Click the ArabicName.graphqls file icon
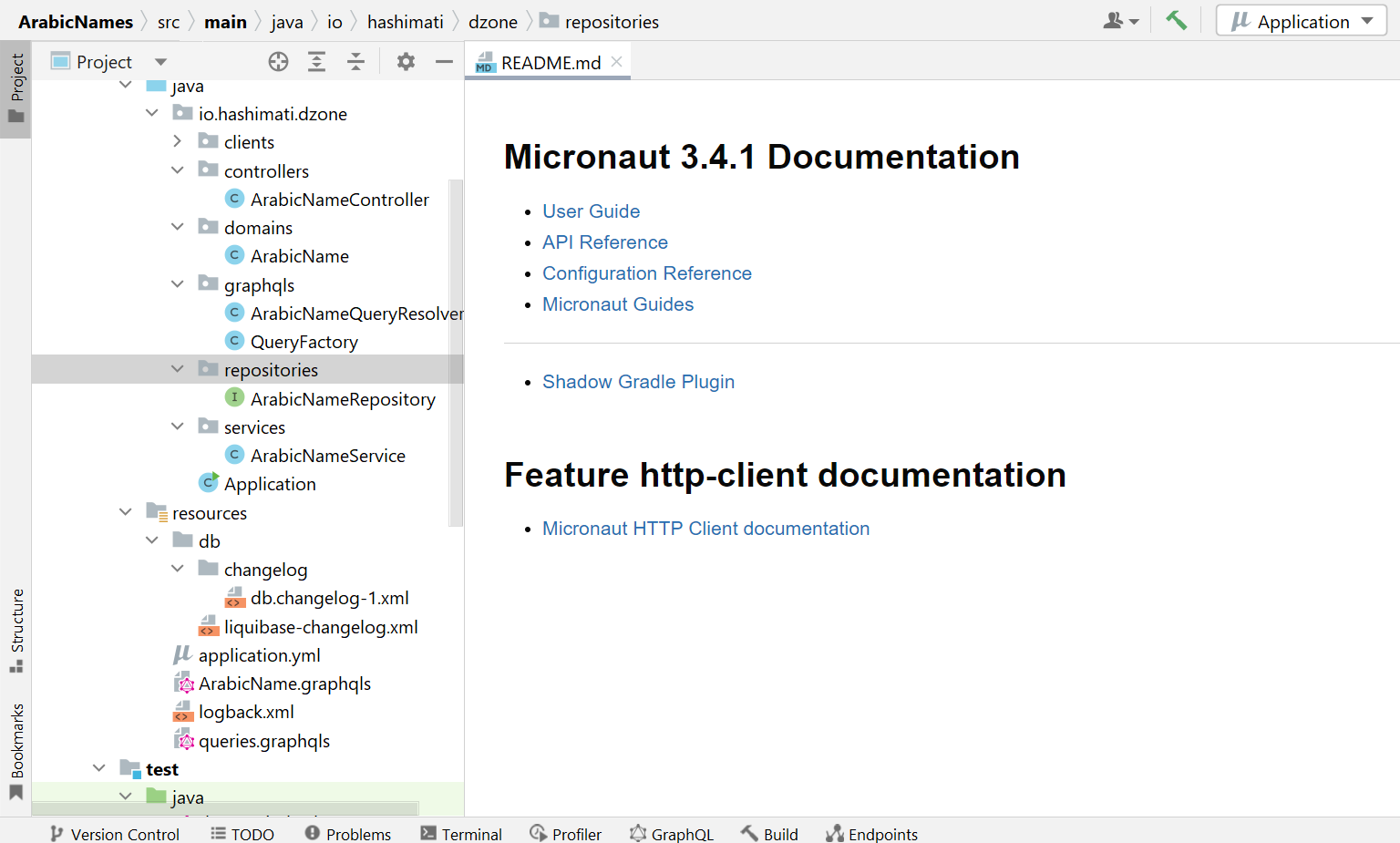 (x=183, y=684)
